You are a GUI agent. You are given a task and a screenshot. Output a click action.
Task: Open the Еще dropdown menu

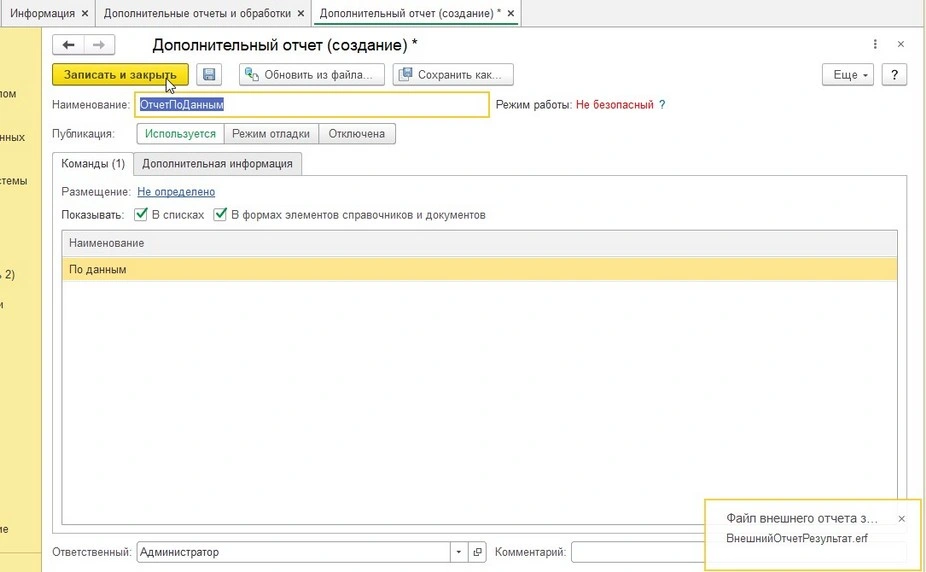point(847,75)
